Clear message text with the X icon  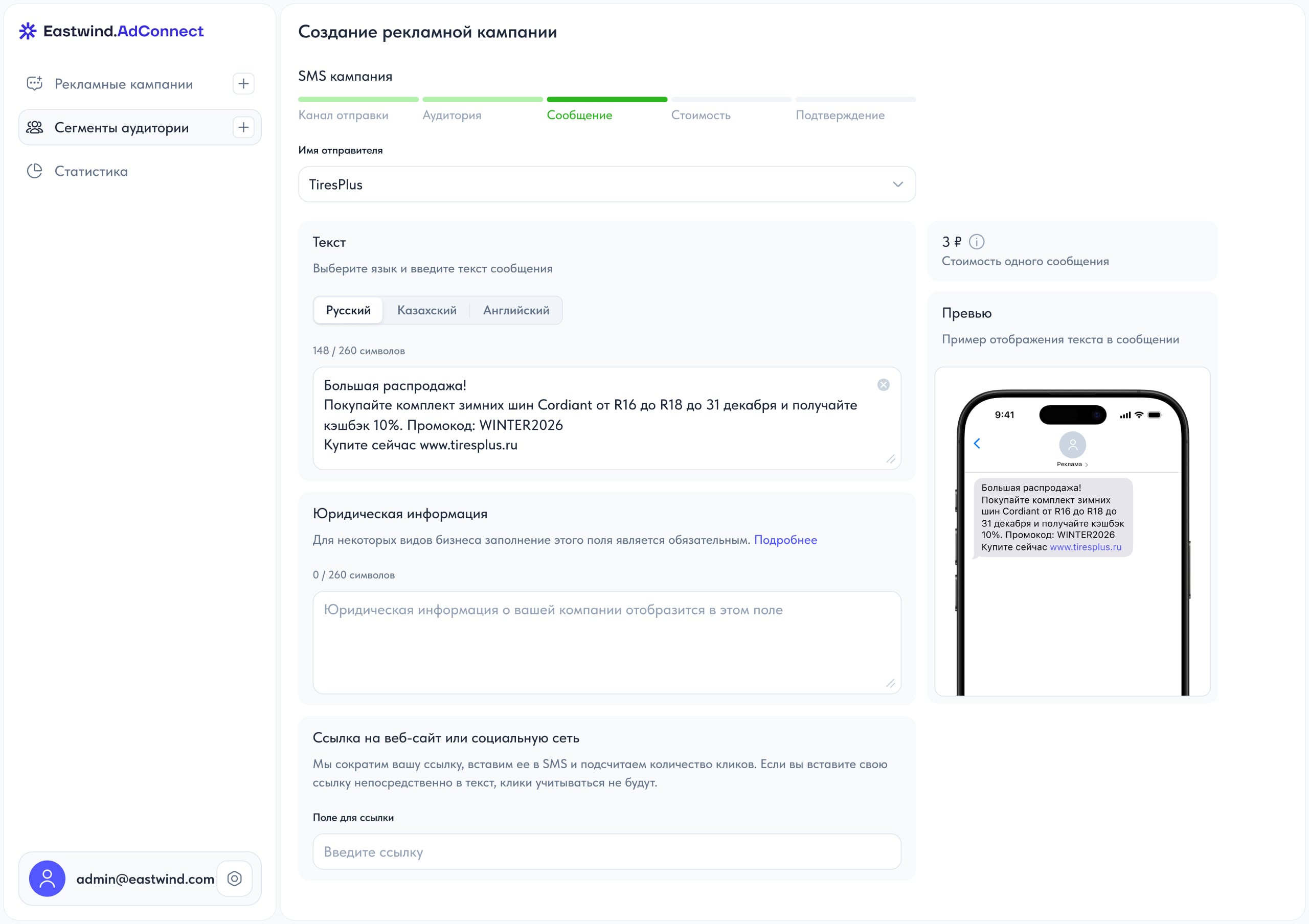point(883,385)
